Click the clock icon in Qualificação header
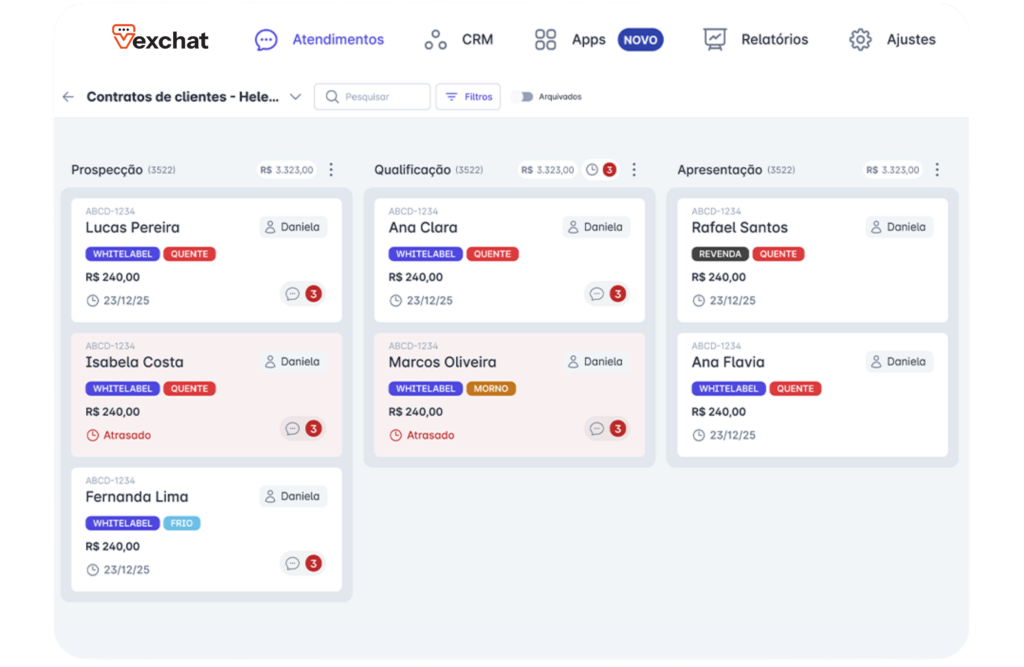 point(592,170)
